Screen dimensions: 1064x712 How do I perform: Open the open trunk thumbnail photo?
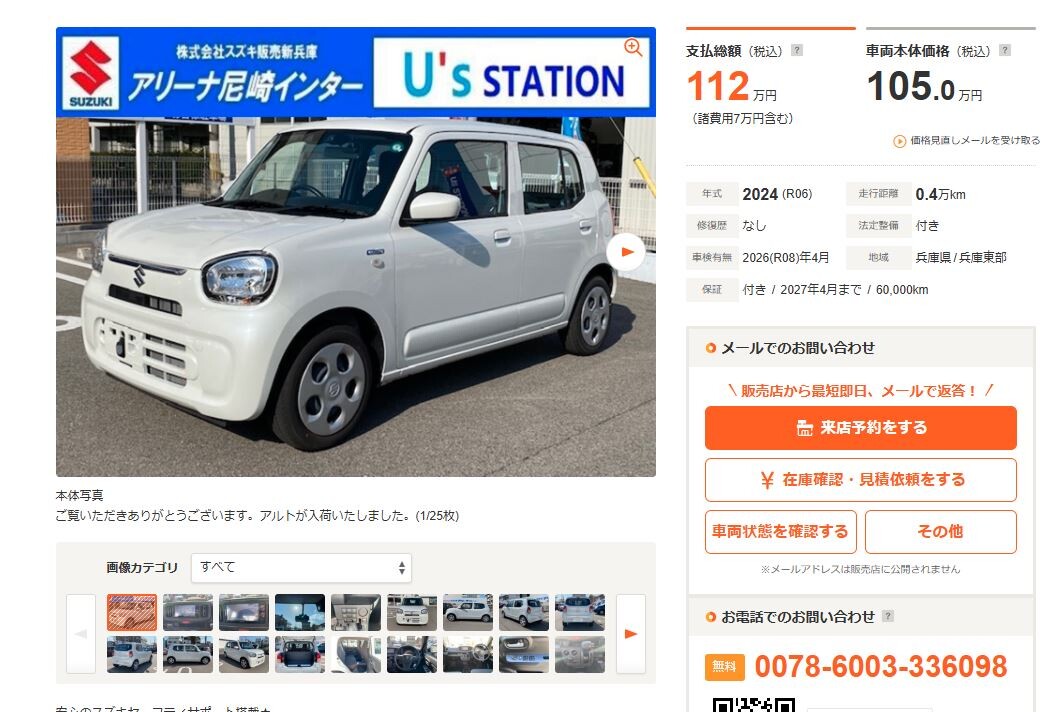(300, 654)
